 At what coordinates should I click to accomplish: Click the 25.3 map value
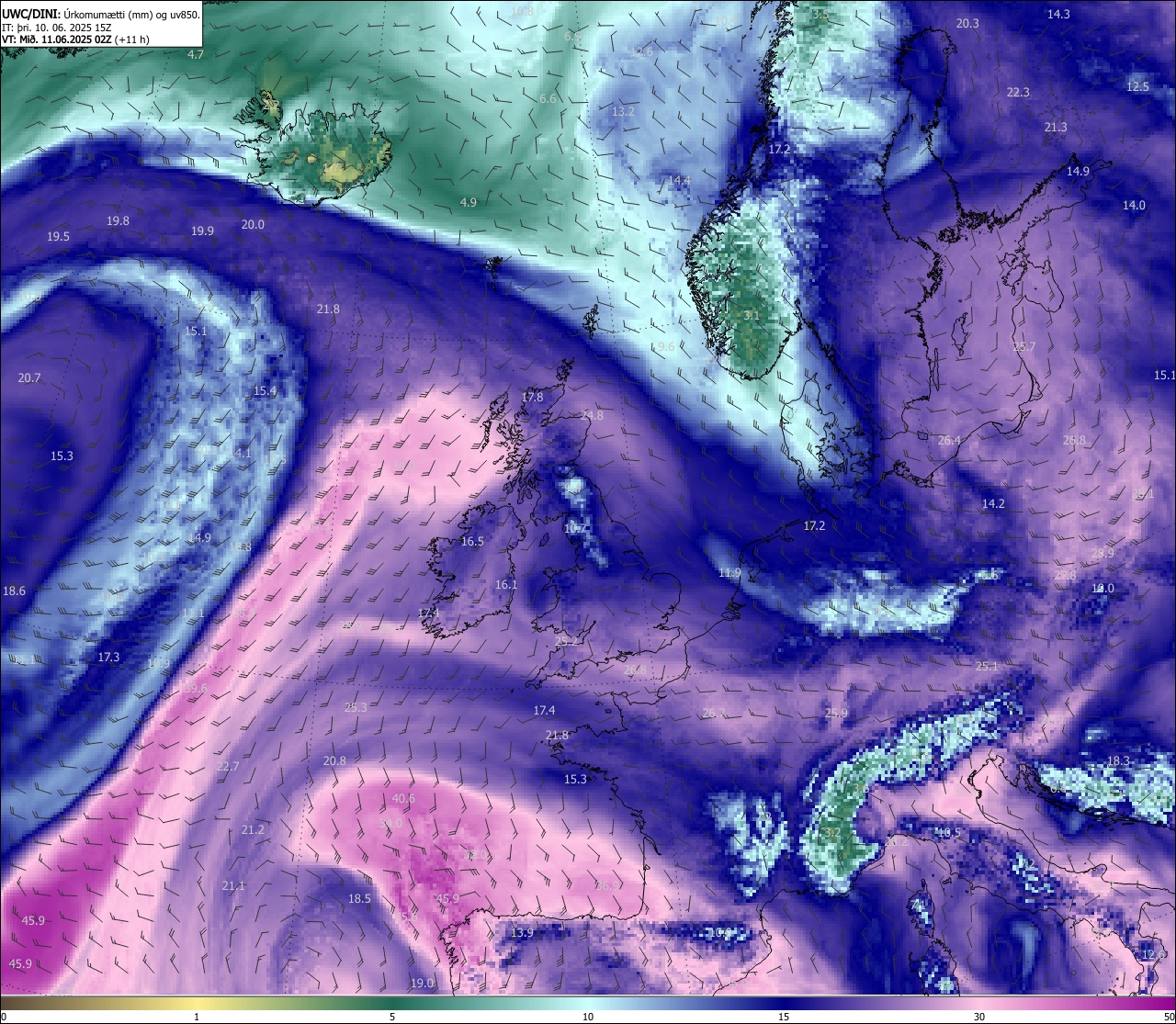pyautogui.click(x=356, y=708)
